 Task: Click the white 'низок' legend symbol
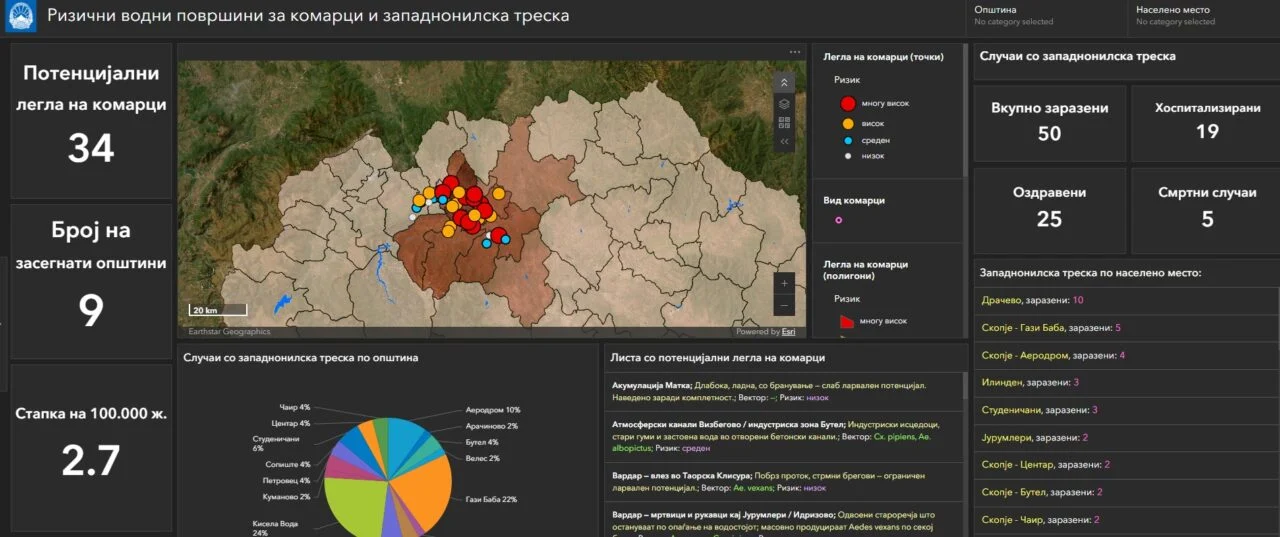point(848,156)
